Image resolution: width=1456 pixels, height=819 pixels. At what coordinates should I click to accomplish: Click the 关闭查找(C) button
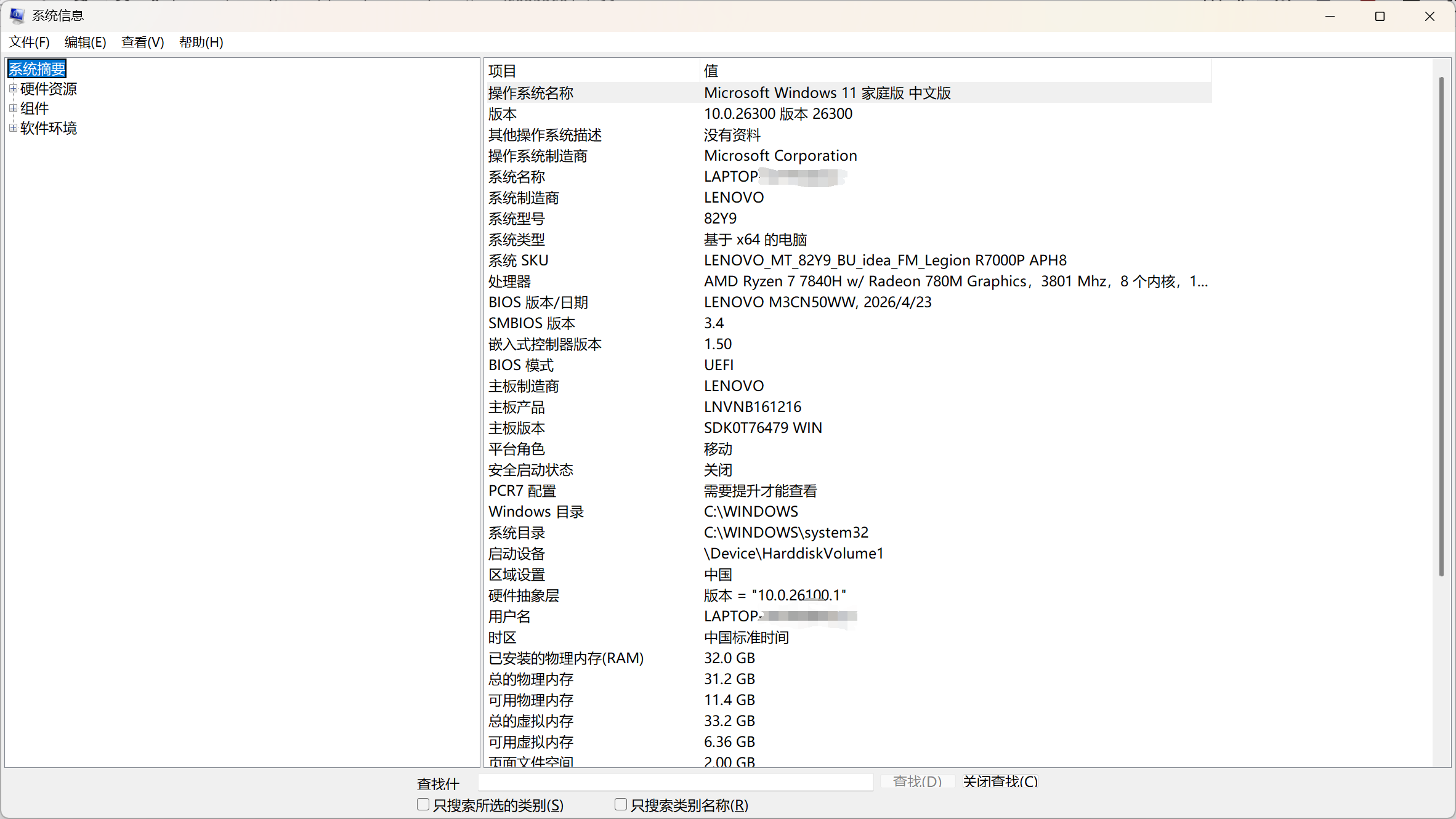pos(1000,781)
